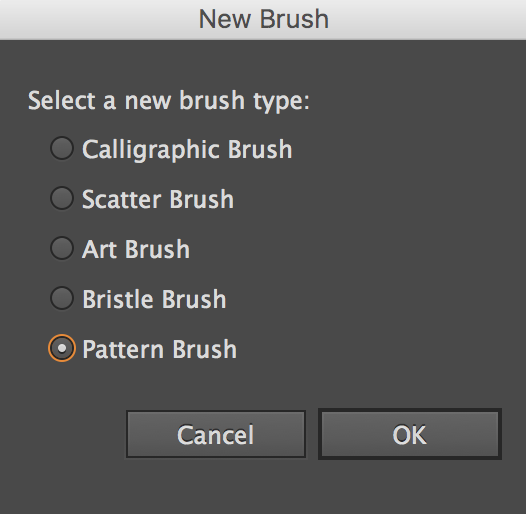This screenshot has height=514, width=526.
Task: Click the 'New Brush' title text
Action: tap(264, 19)
